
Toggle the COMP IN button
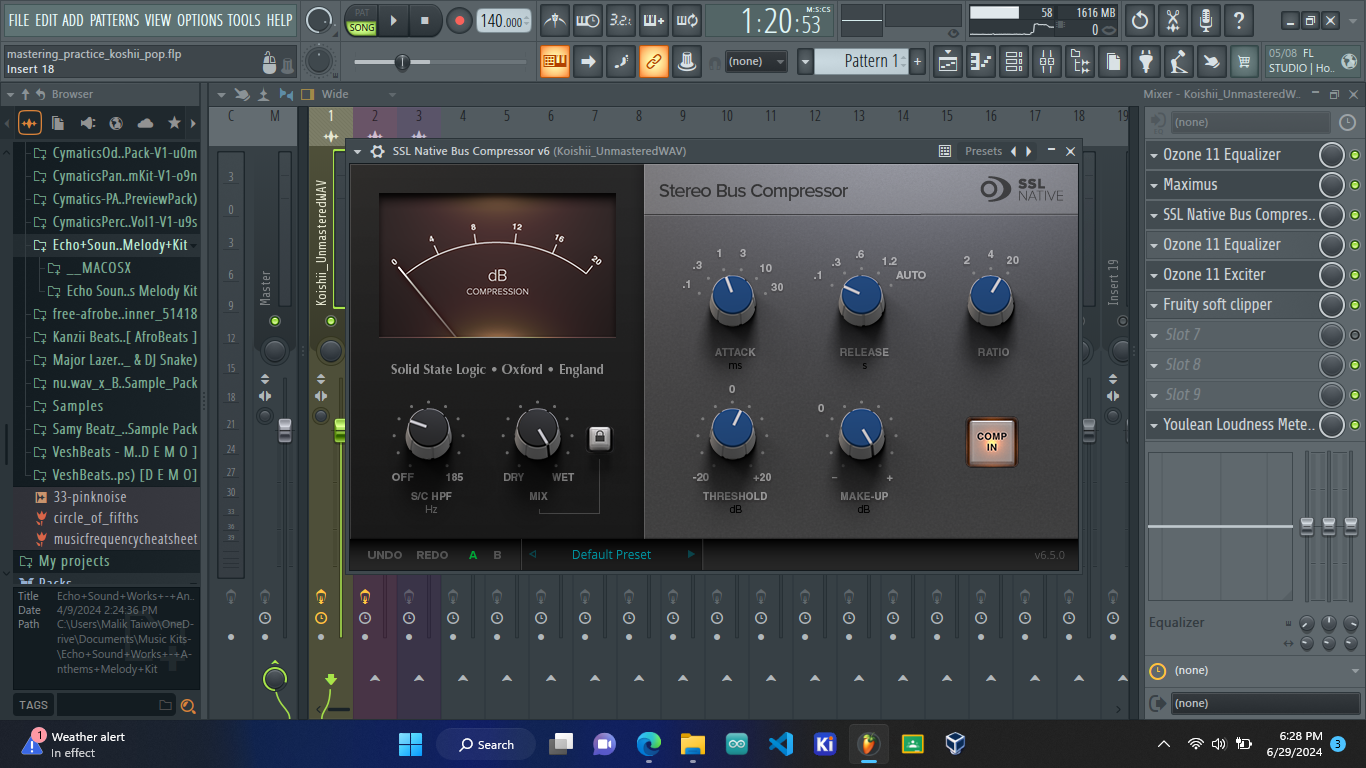pyautogui.click(x=992, y=442)
